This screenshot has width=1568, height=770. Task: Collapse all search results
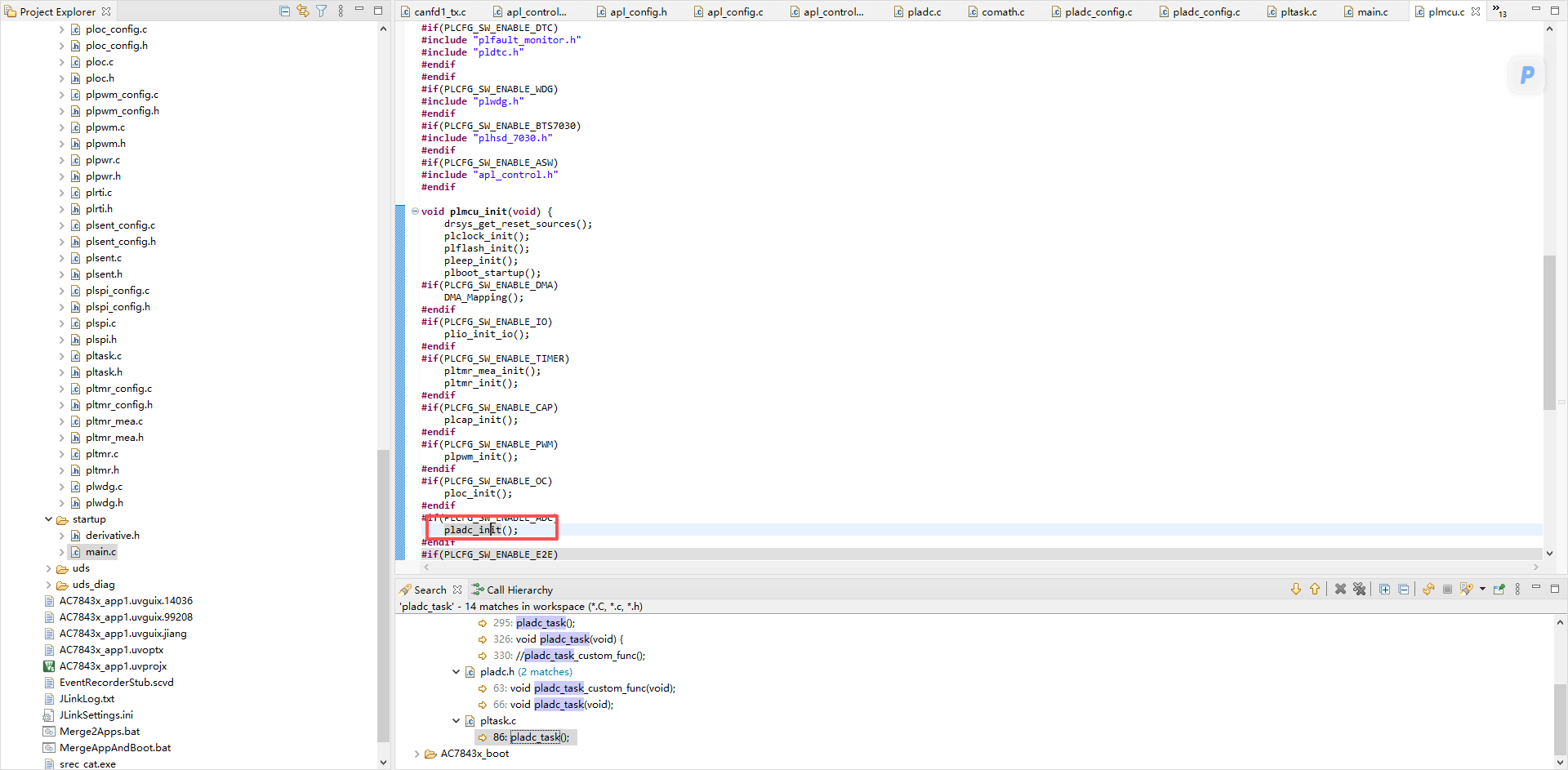1403,589
